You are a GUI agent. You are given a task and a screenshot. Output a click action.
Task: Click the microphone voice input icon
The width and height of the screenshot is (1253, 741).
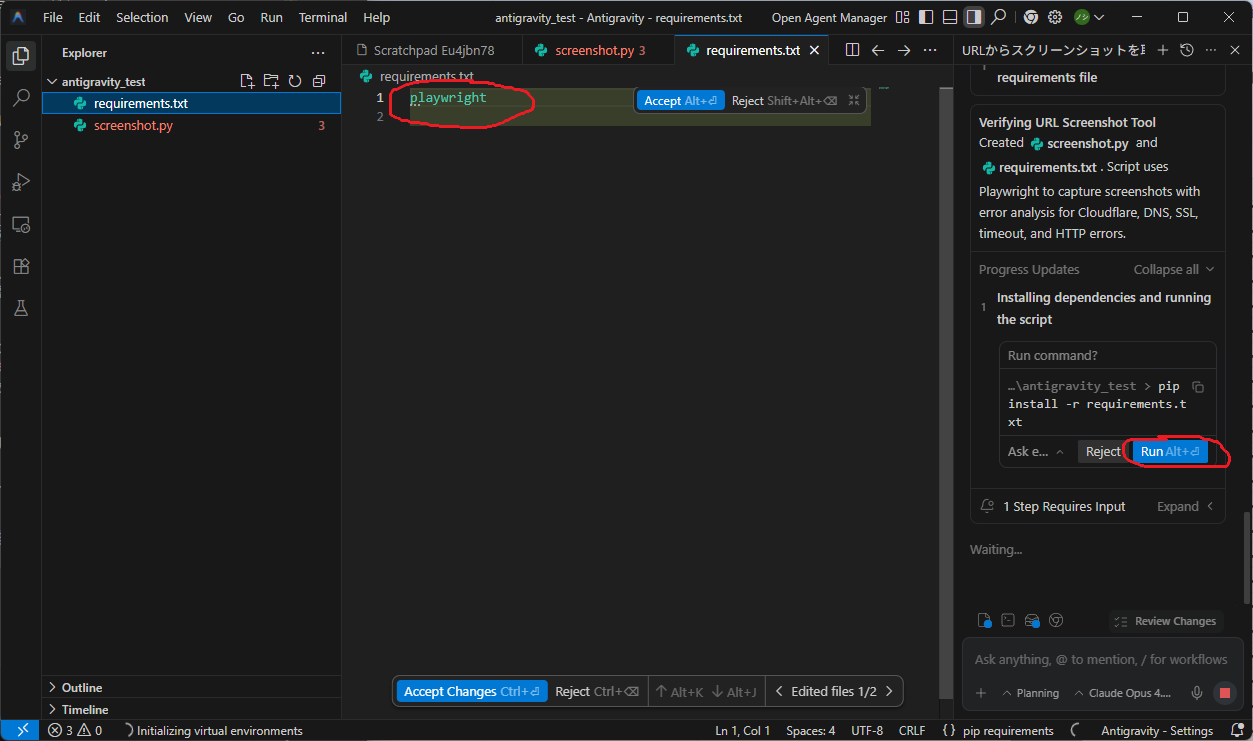point(1197,693)
